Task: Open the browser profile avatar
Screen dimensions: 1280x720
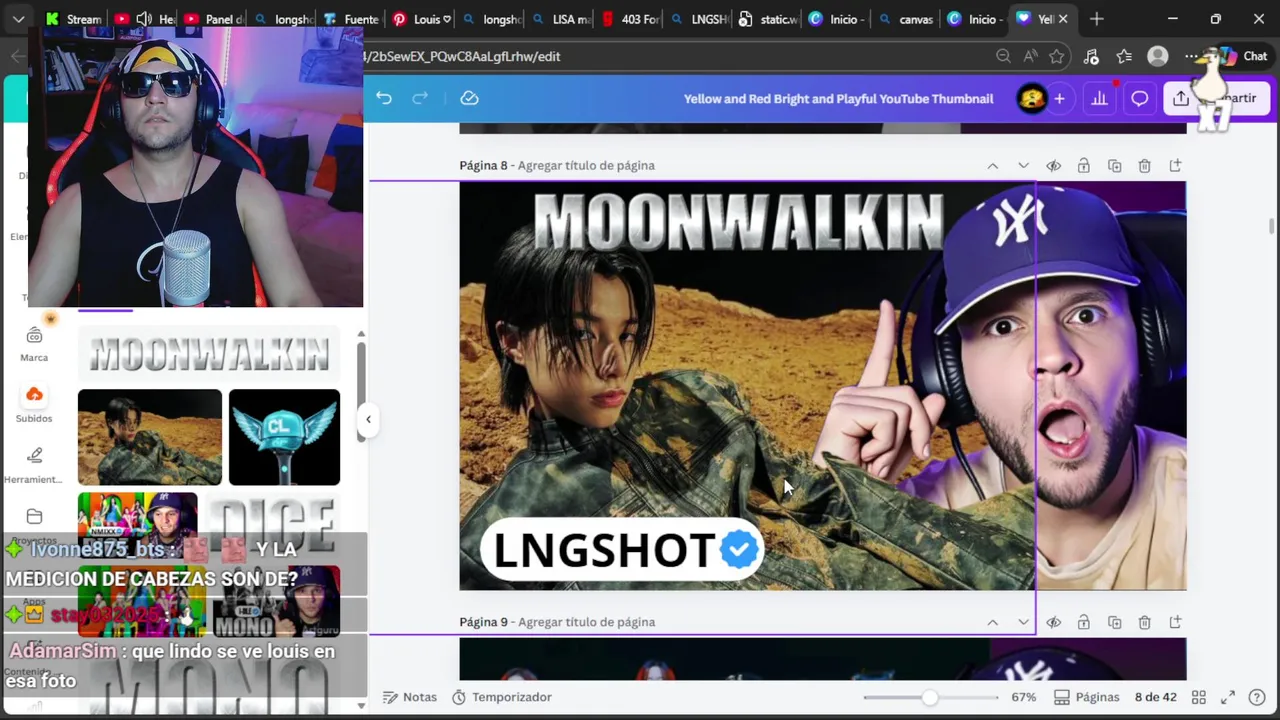Action: 1158,56
